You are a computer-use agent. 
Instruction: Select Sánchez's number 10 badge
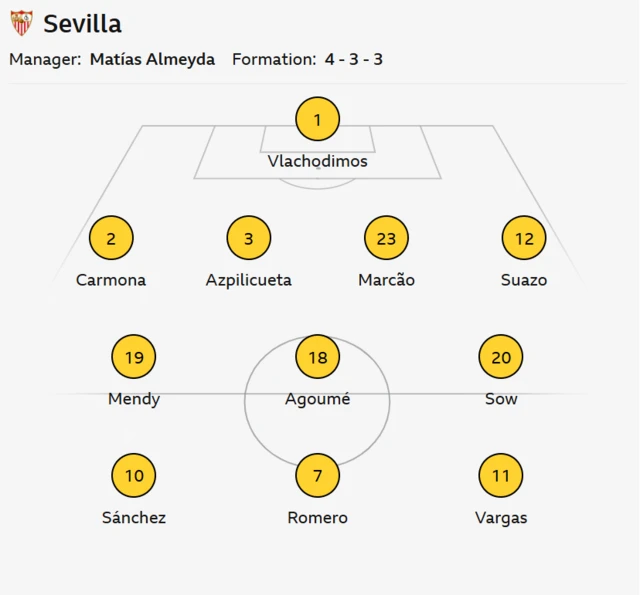pyautogui.click(x=134, y=476)
